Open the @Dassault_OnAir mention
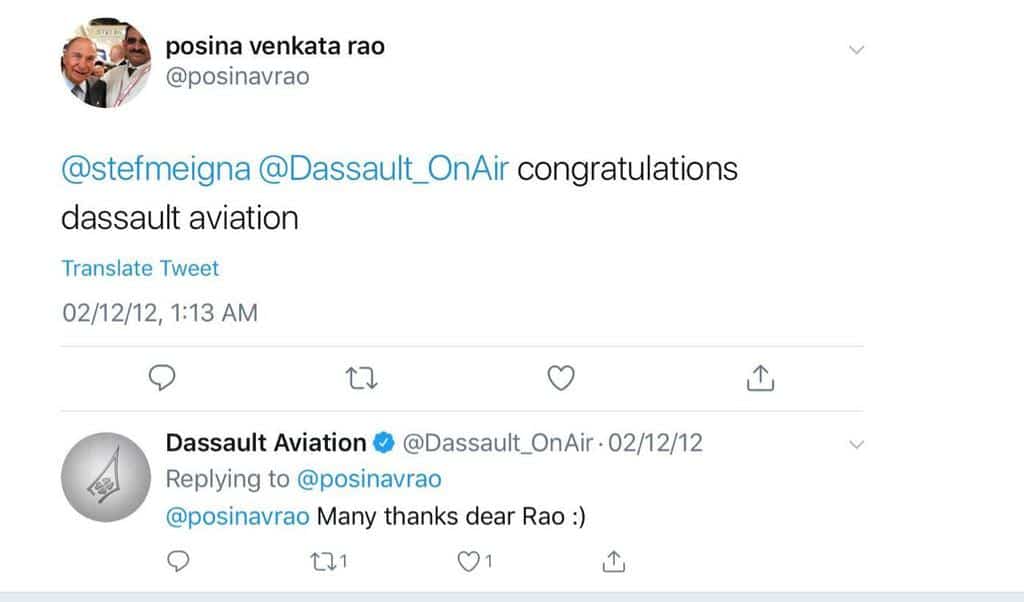This screenshot has width=1024, height=602. 358,168
